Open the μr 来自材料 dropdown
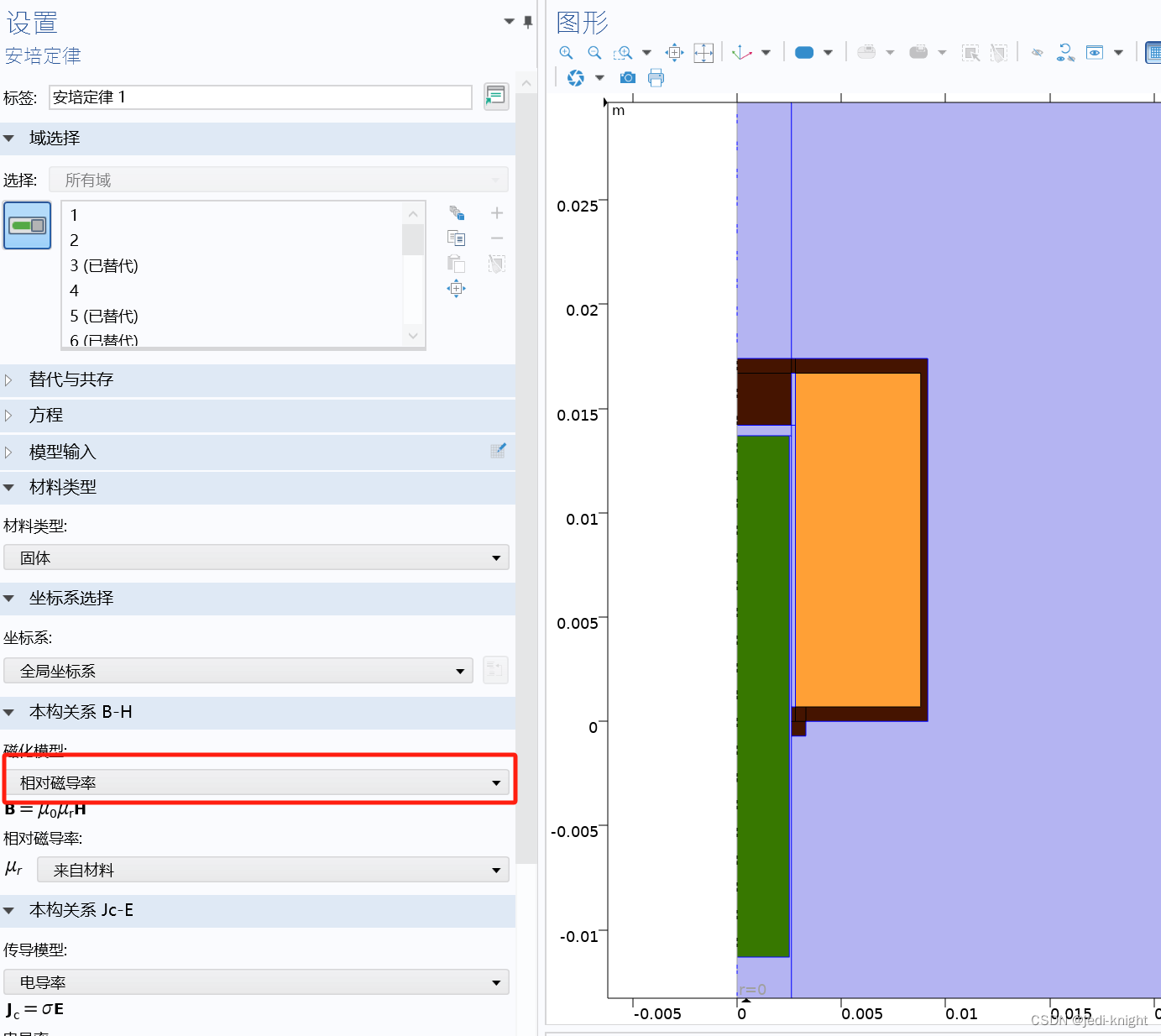The image size is (1161, 1036). pos(273,870)
